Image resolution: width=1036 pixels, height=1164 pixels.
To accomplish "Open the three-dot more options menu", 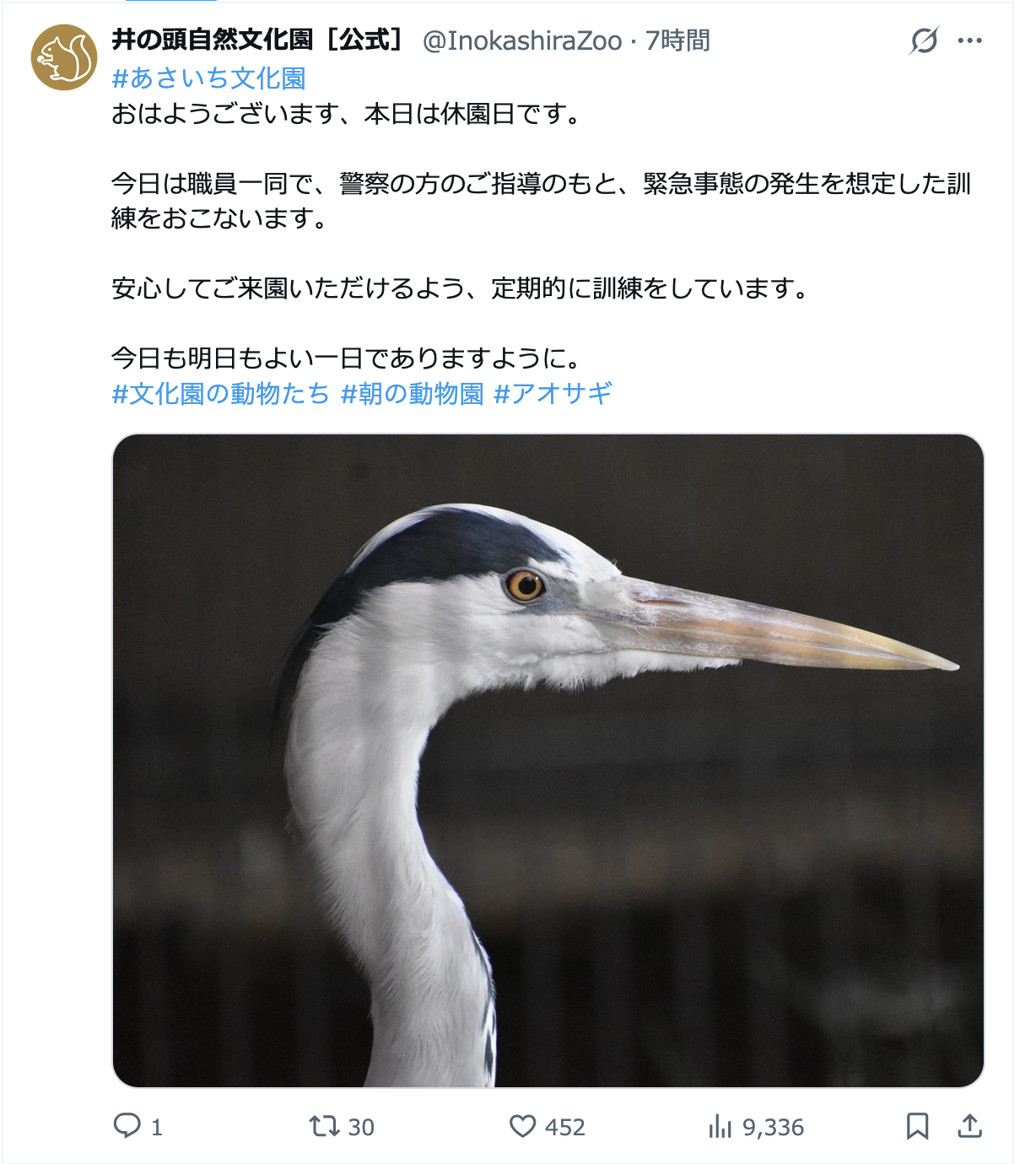I will point(970,40).
